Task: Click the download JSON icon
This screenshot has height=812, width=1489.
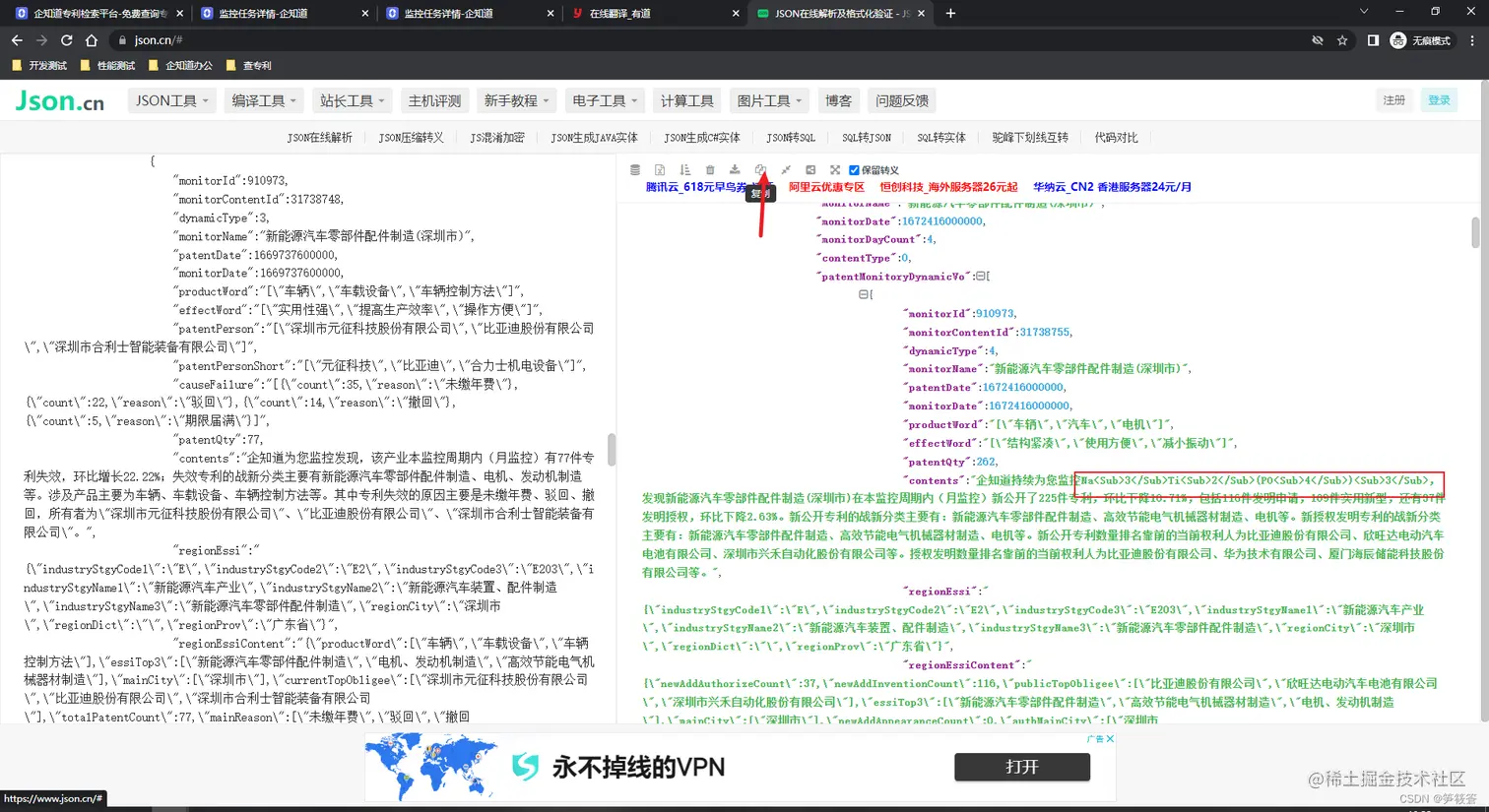Action: click(x=735, y=169)
